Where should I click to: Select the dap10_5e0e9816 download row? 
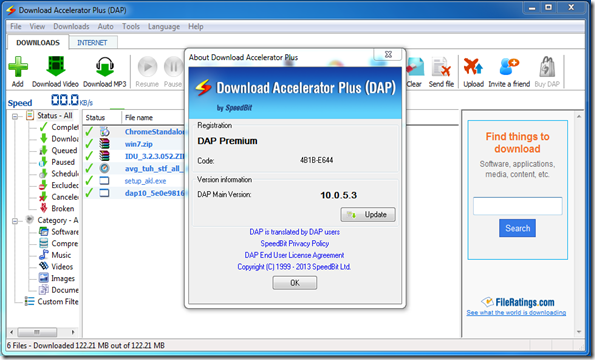(135, 193)
